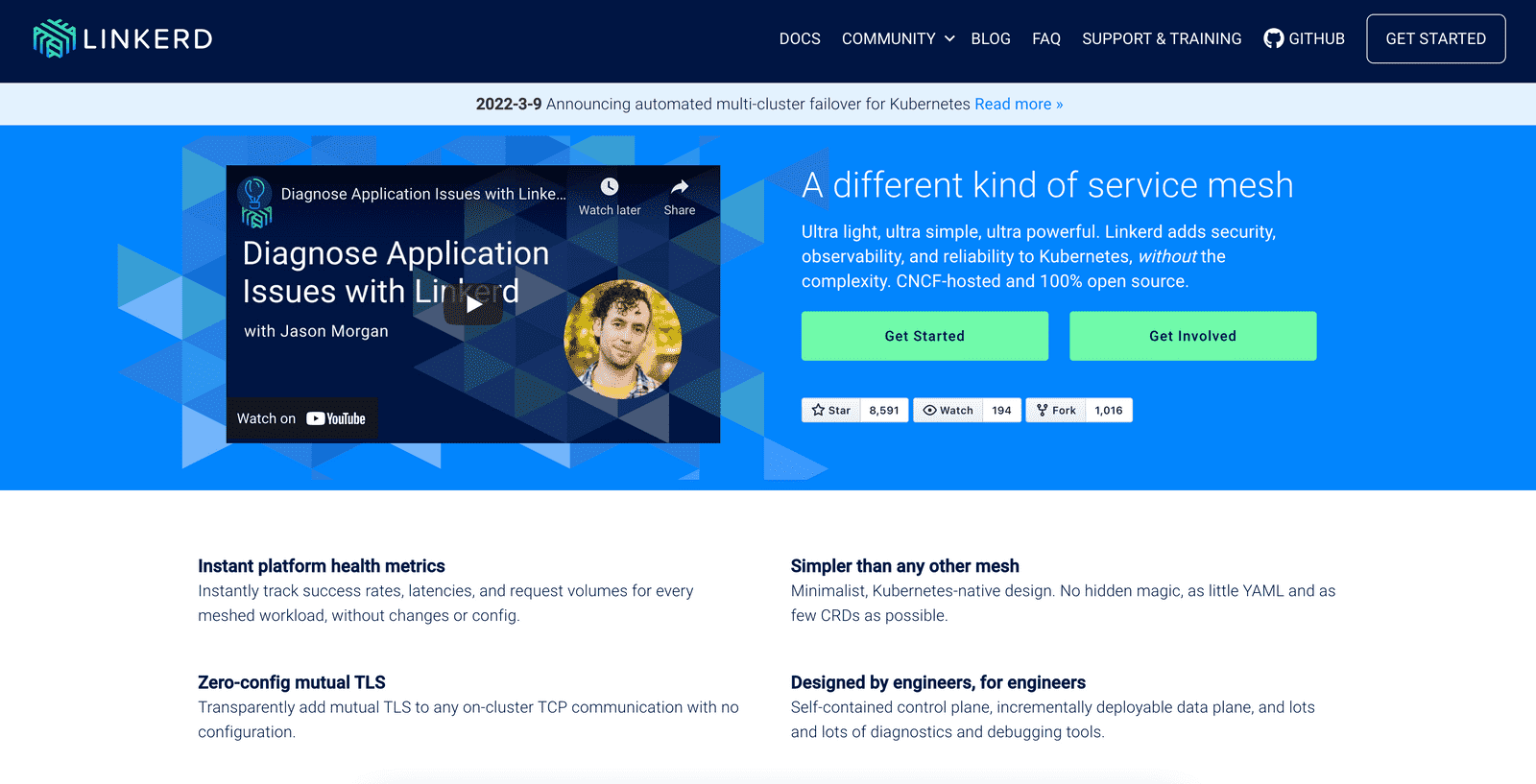
Task: Click the with Jason Morgan caption
Action: pos(316,331)
